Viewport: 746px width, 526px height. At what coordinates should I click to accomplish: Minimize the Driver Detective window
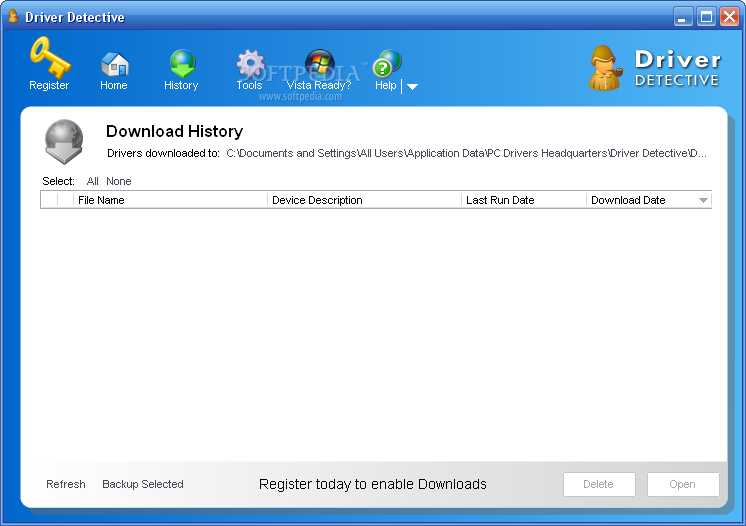click(683, 17)
